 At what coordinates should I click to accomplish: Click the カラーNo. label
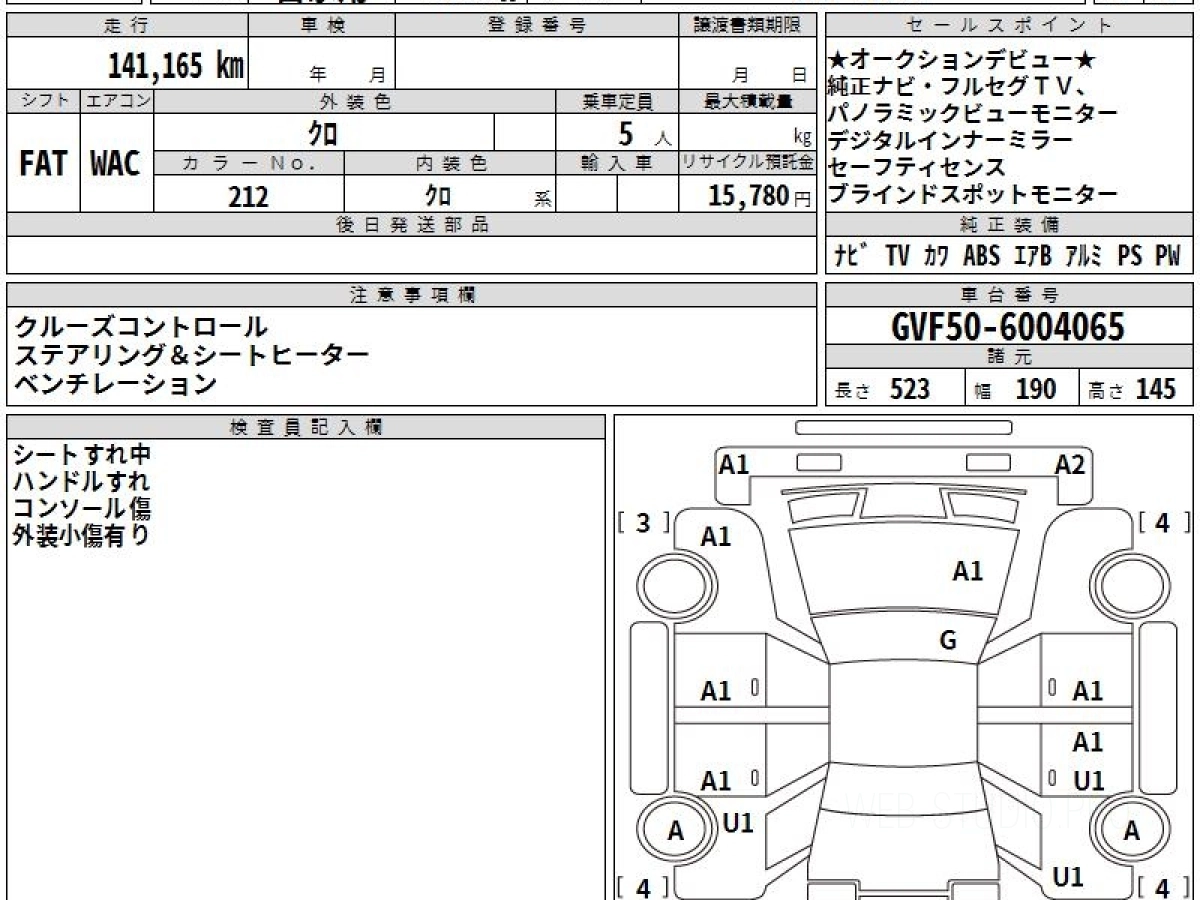click(249, 163)
